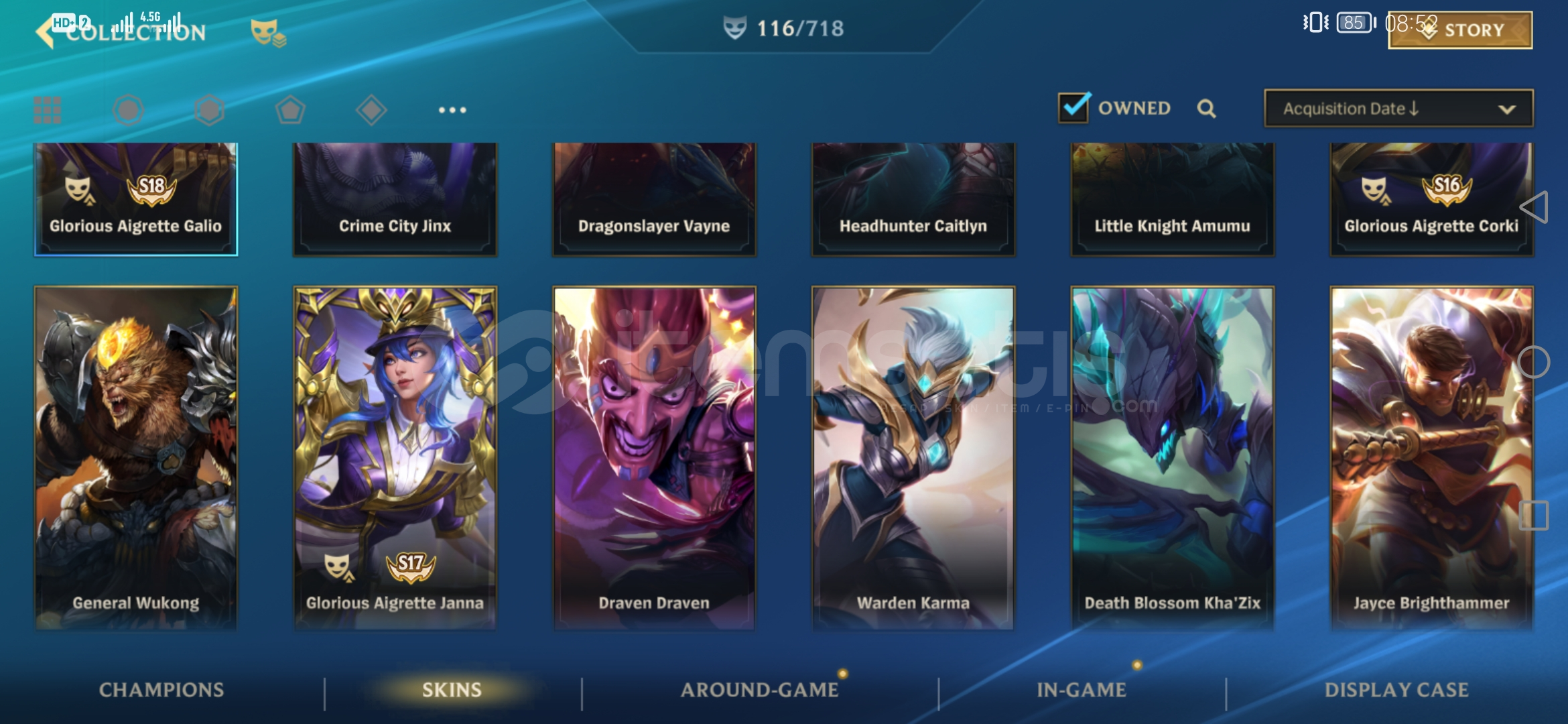
Task: Open the Acquisition Date sort dropdown
Action: click(1398, 109)
